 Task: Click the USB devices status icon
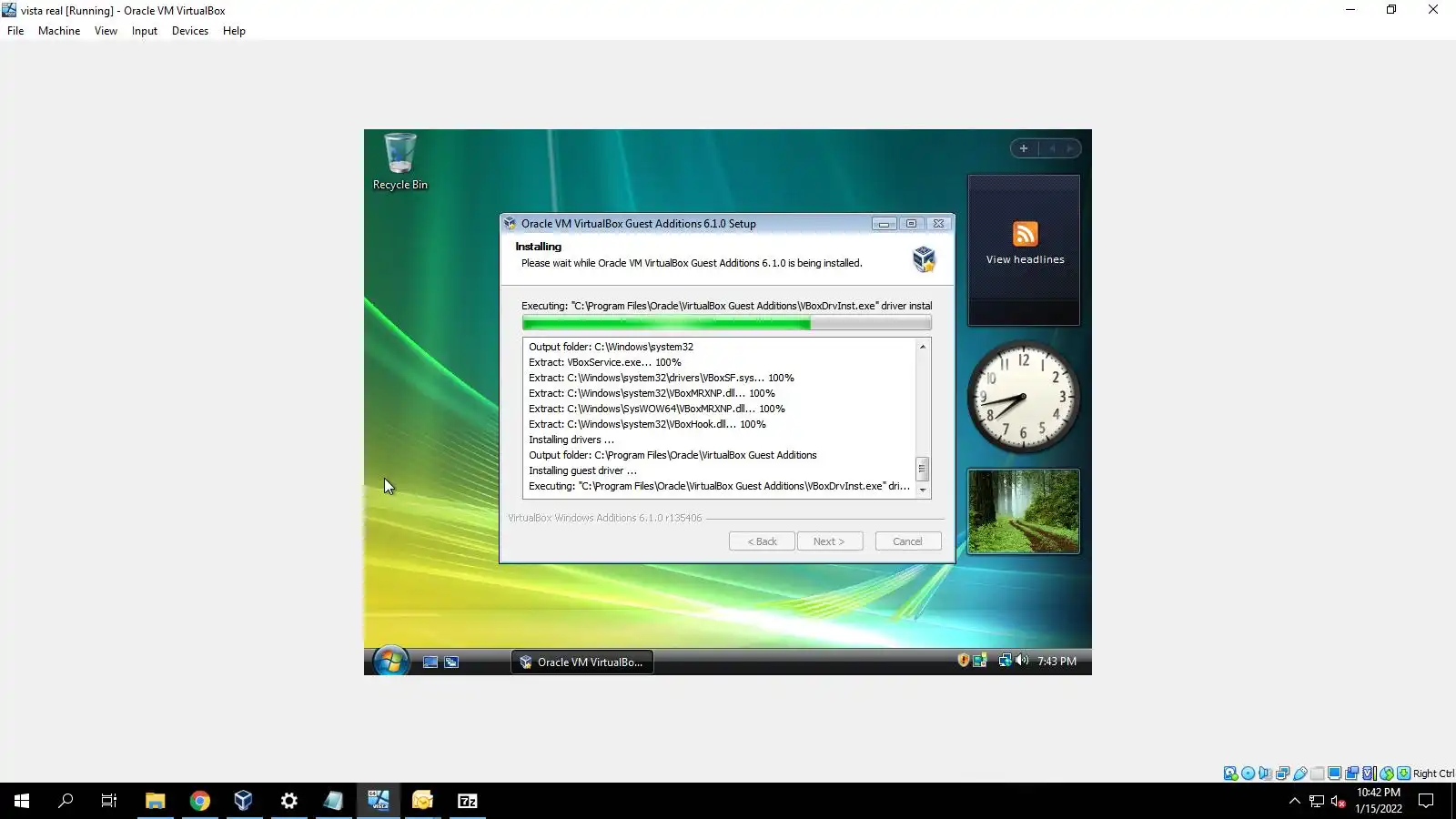coord(1299,773)
